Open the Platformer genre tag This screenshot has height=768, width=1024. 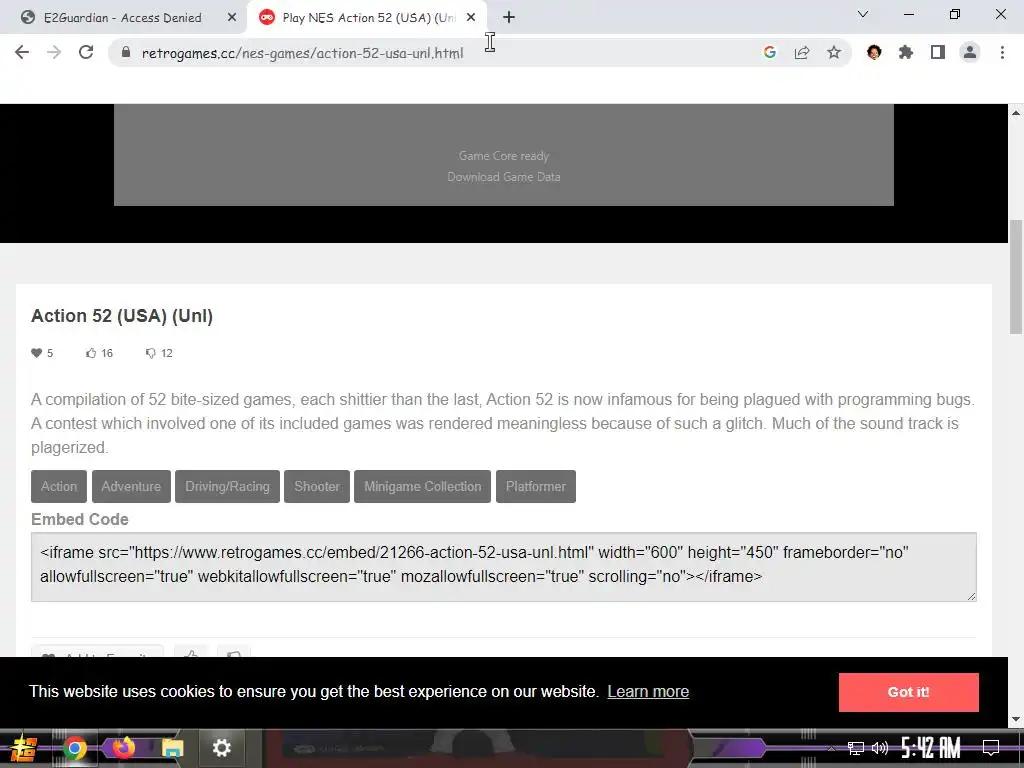[x=536, y=487]
